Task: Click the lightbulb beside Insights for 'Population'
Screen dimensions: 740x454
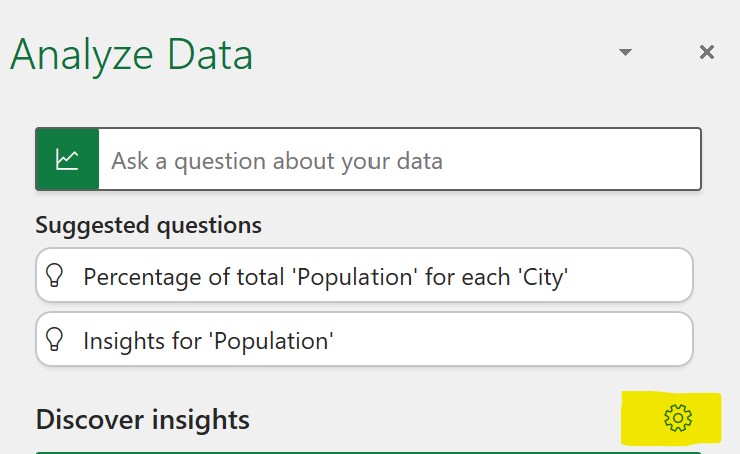Action: coord(54,340)
